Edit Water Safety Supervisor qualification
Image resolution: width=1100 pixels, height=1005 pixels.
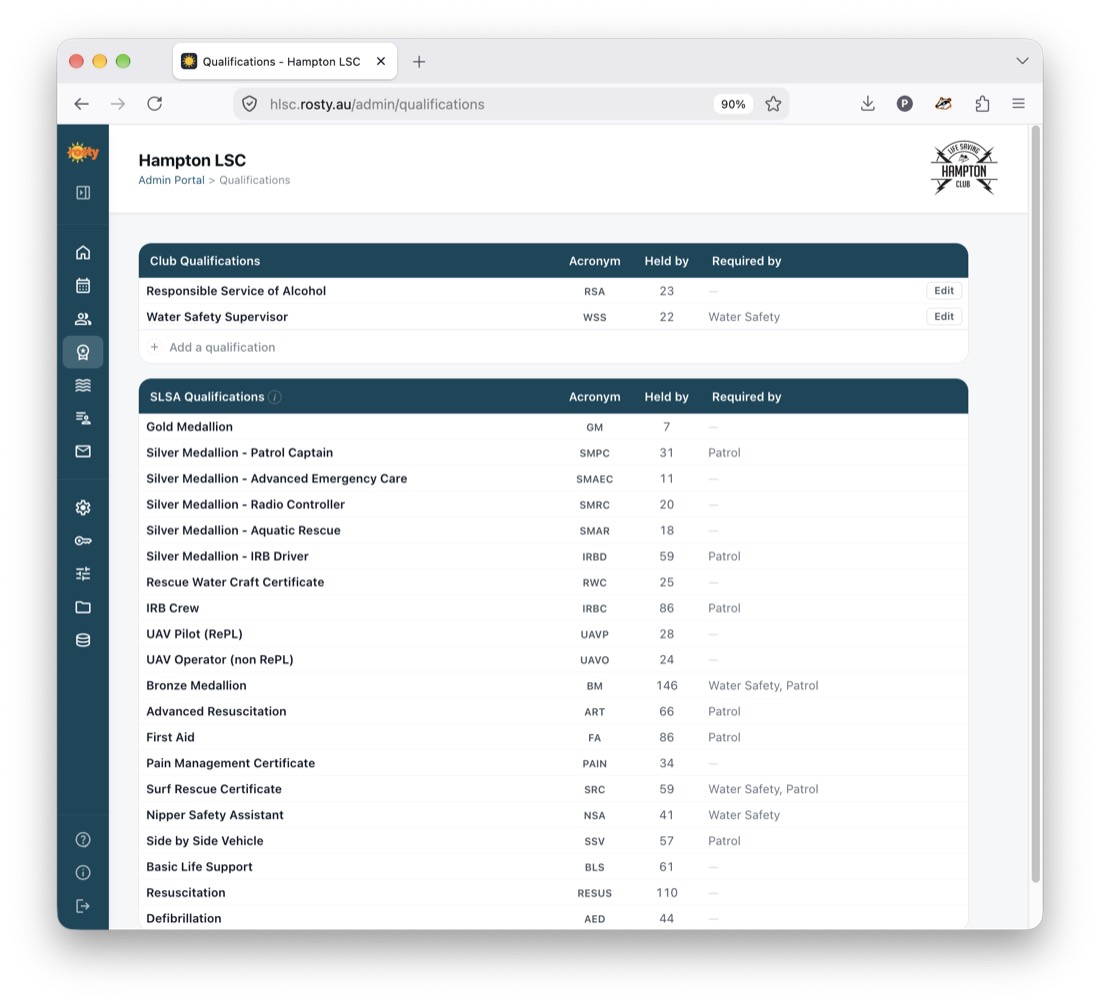(x=944, y=316)
